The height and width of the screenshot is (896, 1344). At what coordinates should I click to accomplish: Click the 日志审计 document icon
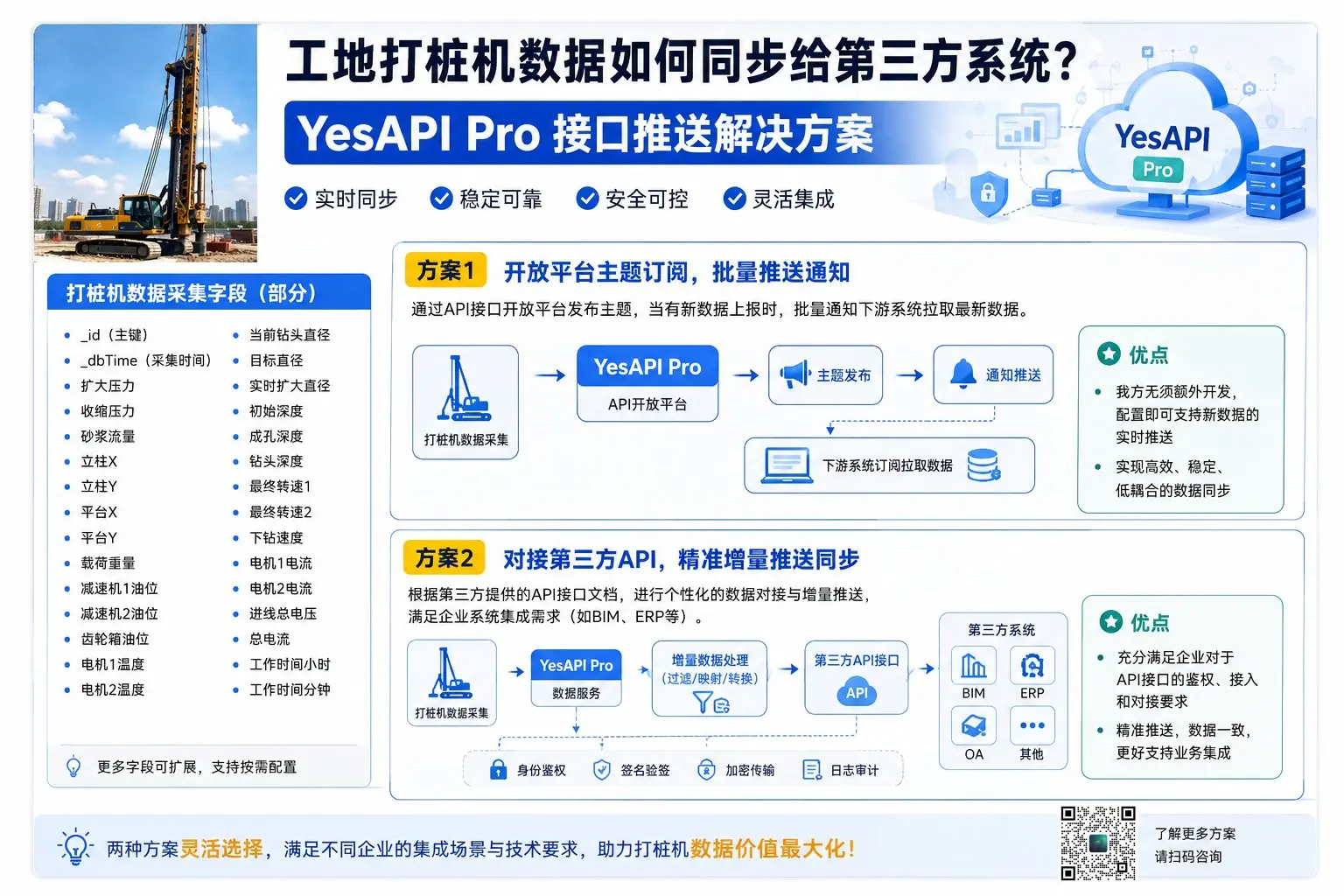point(812,770)
